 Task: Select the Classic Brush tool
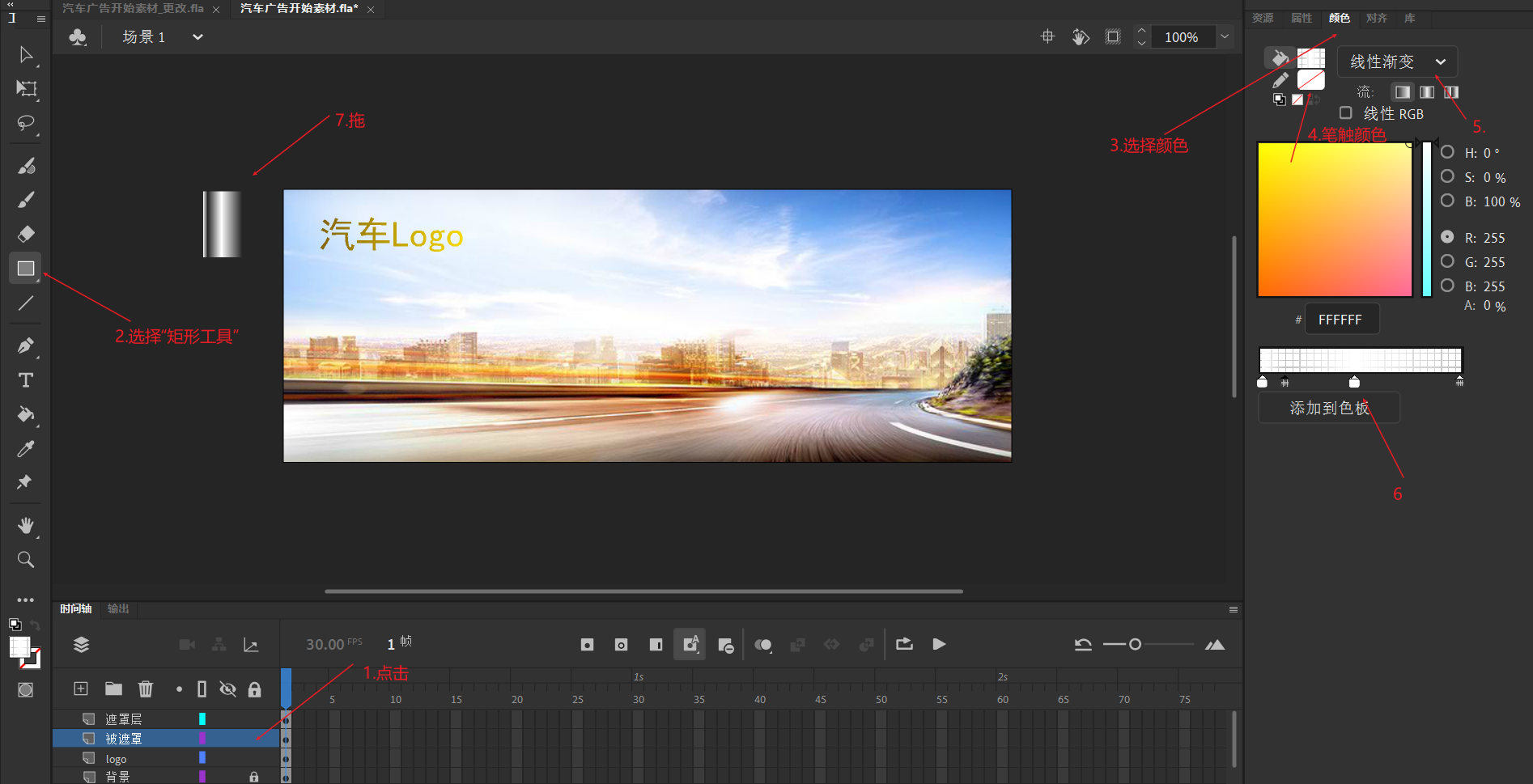(26, 200)
